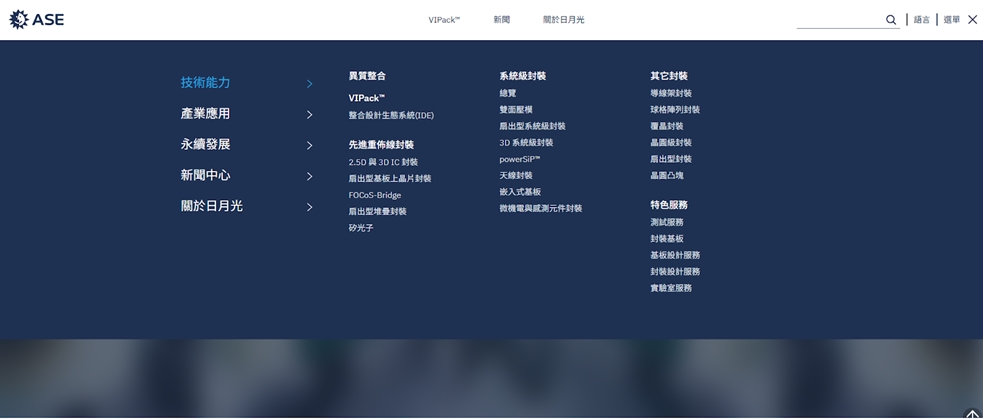Open 新聞 in top navigation bar
983x419 pixels.
point(502,20)
